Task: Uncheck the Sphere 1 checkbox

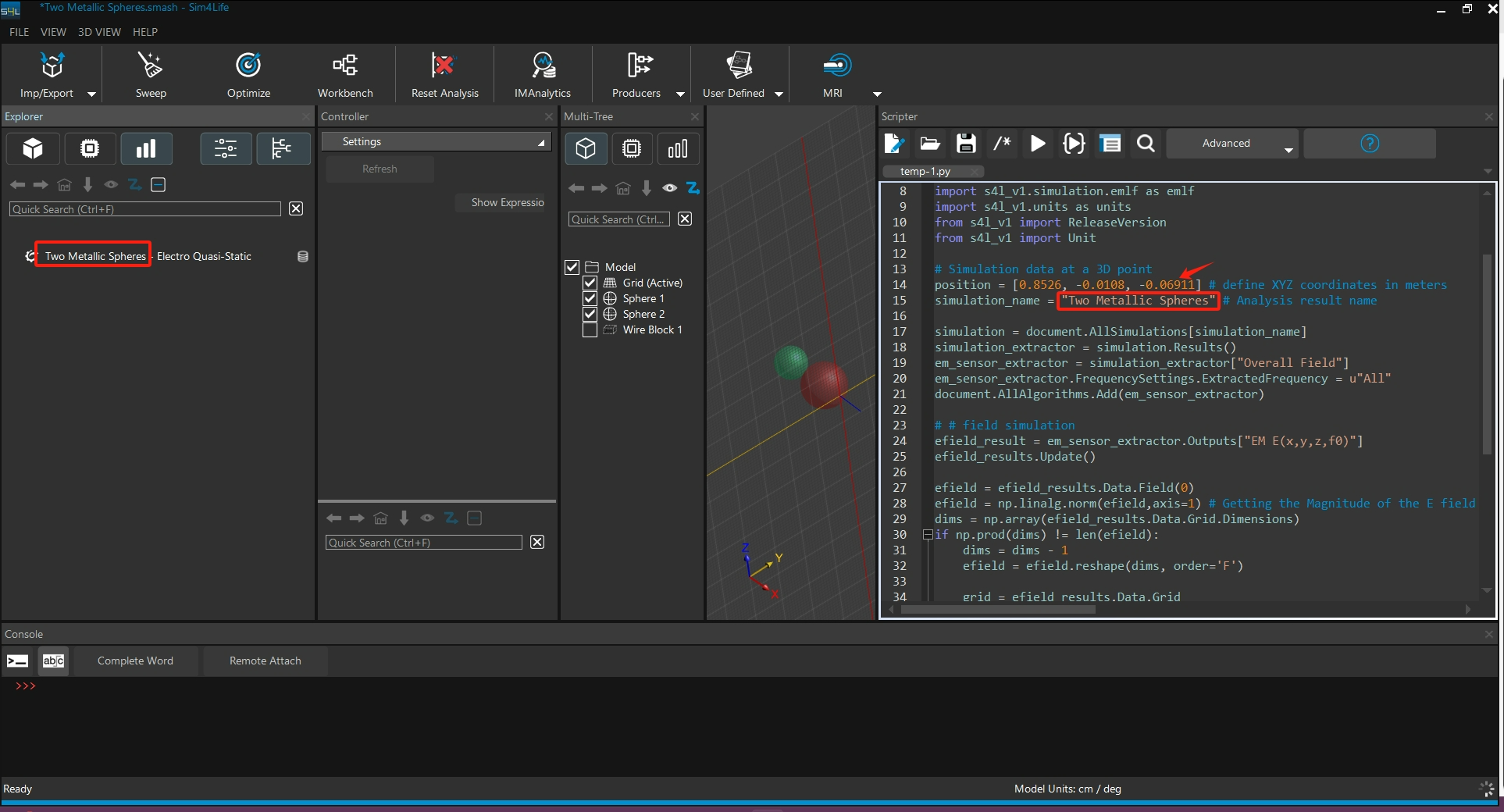Action: coord(590,298)
